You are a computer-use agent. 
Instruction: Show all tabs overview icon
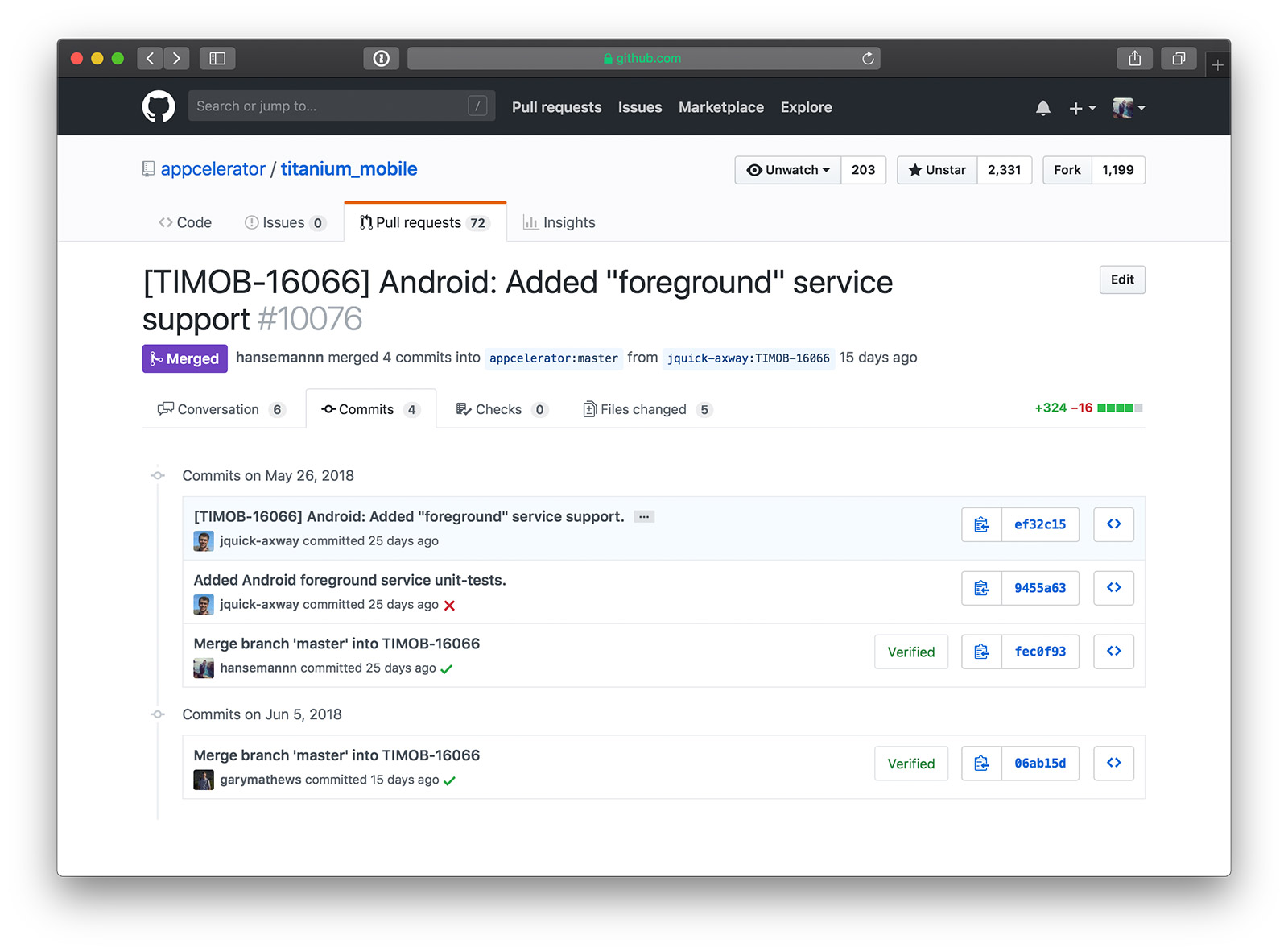[x=1179, y=58]
